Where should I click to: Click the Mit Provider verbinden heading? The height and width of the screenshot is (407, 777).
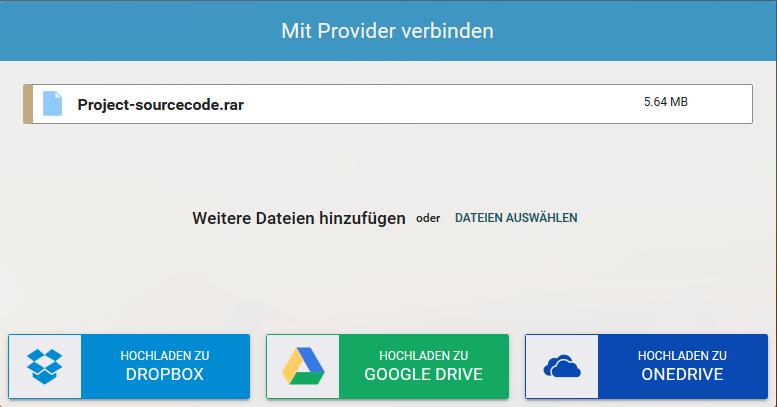click(388, 31)
